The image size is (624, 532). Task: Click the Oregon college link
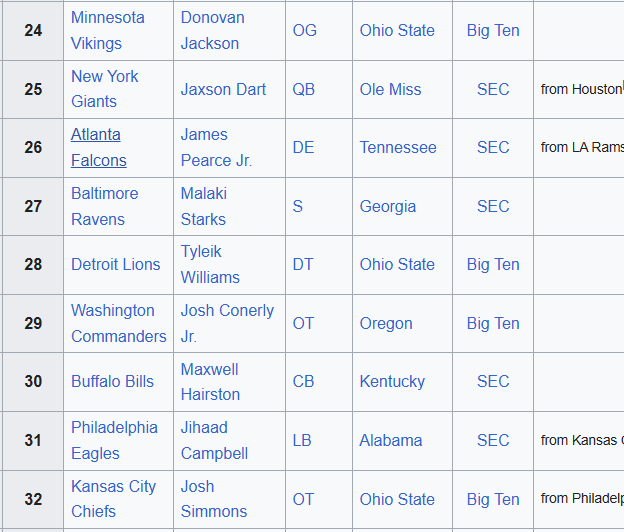386,323
